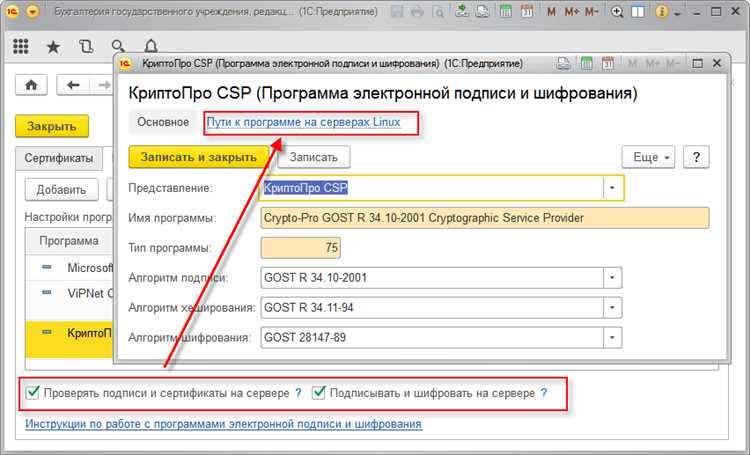Select the Microsoft row in programs list
This screenshot has width=750, height=455.
(69, 267)
